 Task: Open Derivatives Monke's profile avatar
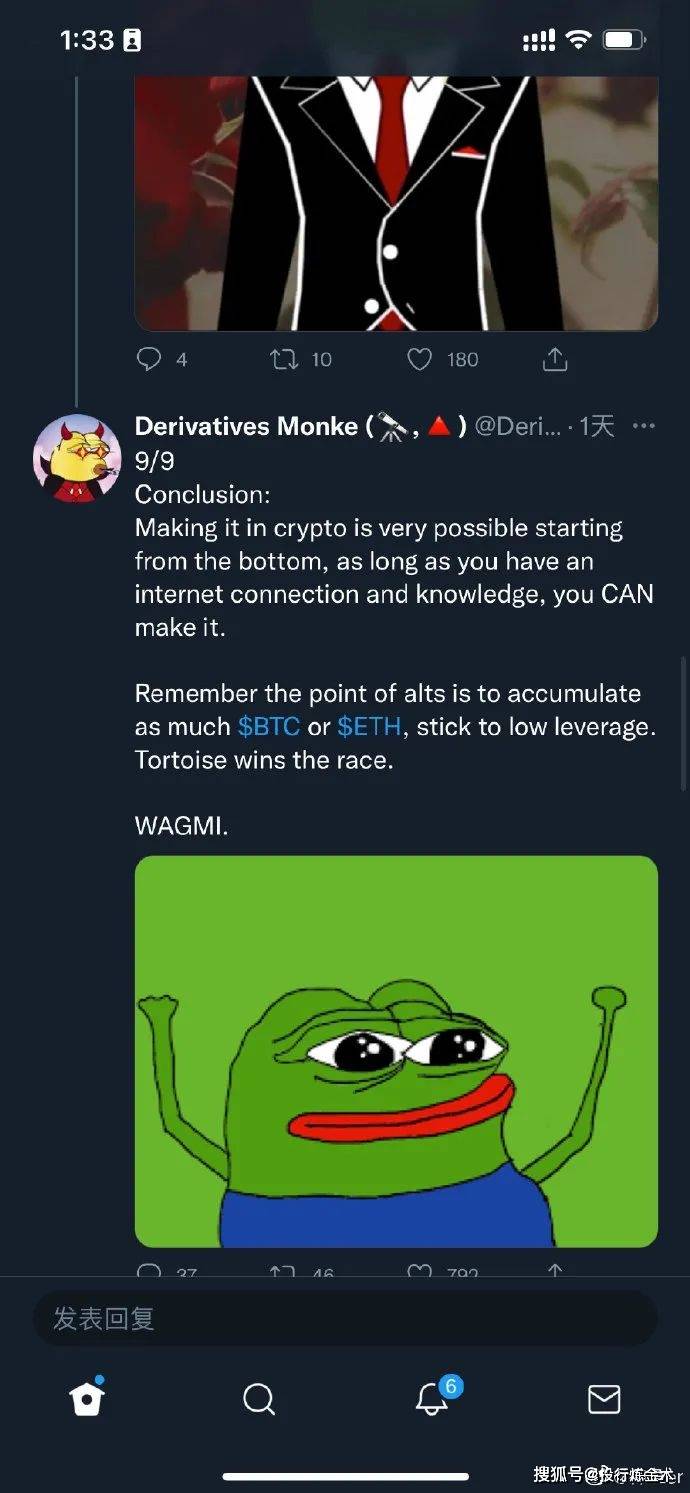point(77,458)
